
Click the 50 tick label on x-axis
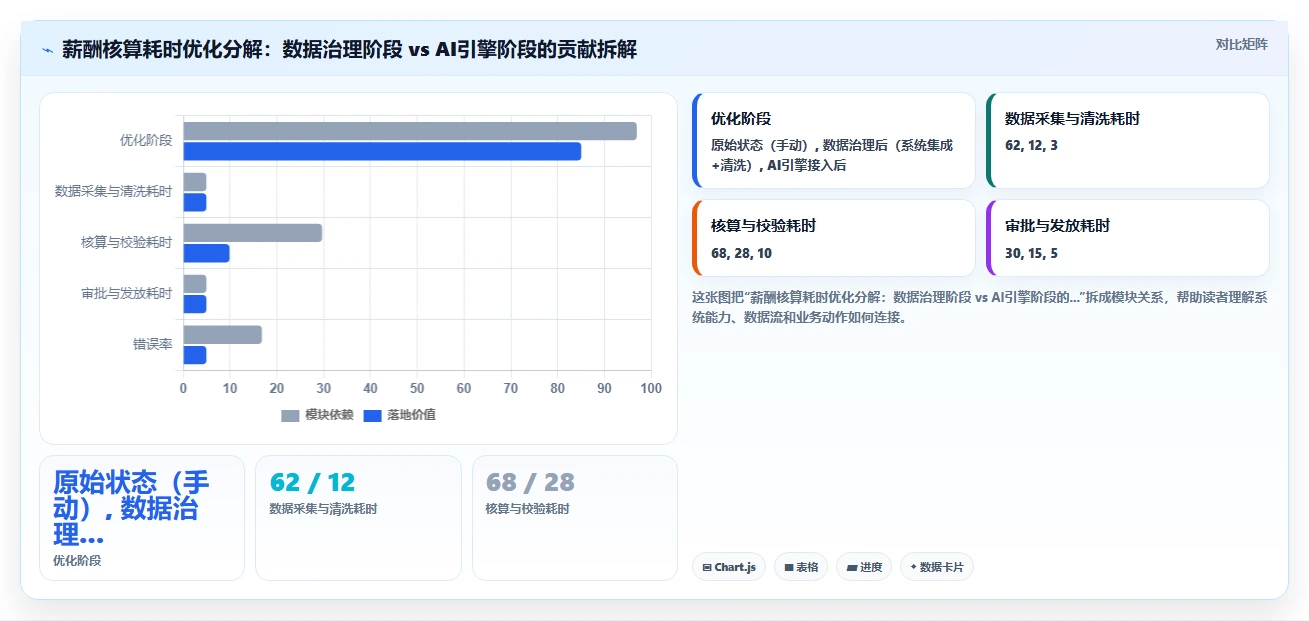click(417, 388)
